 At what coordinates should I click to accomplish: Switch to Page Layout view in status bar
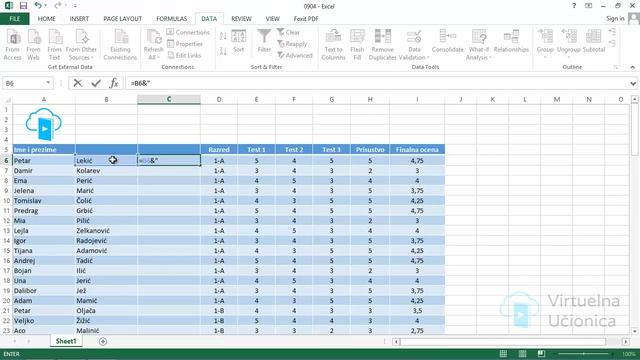(x=522, y=353)
